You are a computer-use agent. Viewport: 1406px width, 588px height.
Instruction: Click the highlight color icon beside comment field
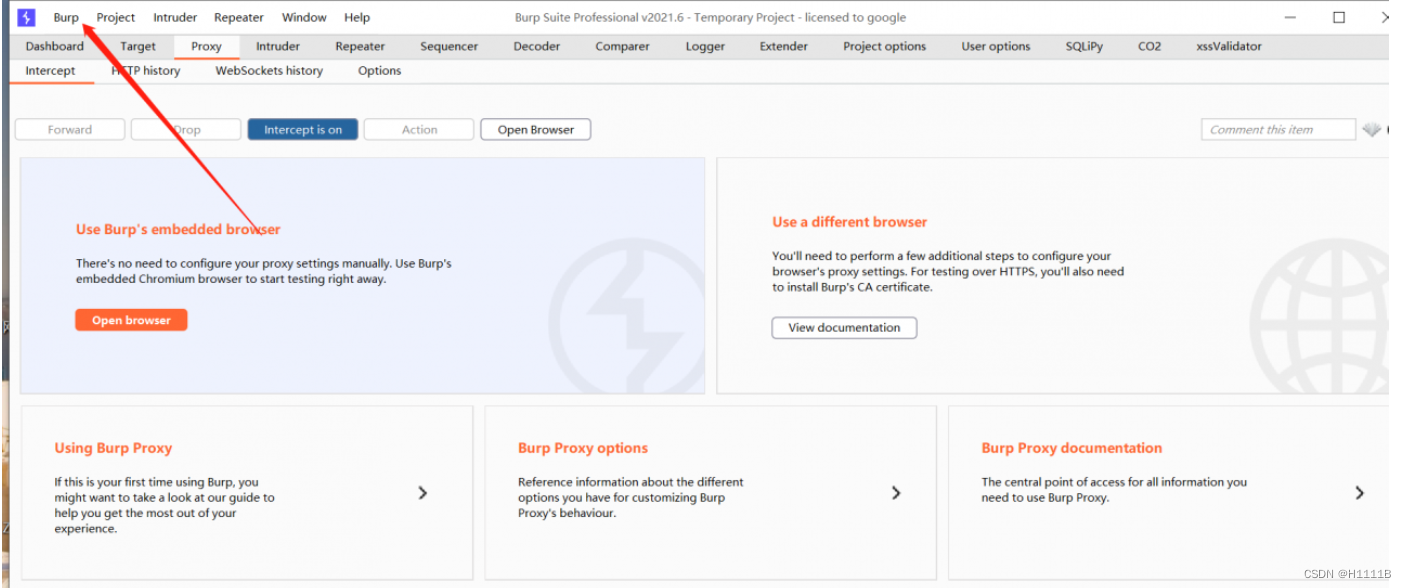coord(1371,129)
